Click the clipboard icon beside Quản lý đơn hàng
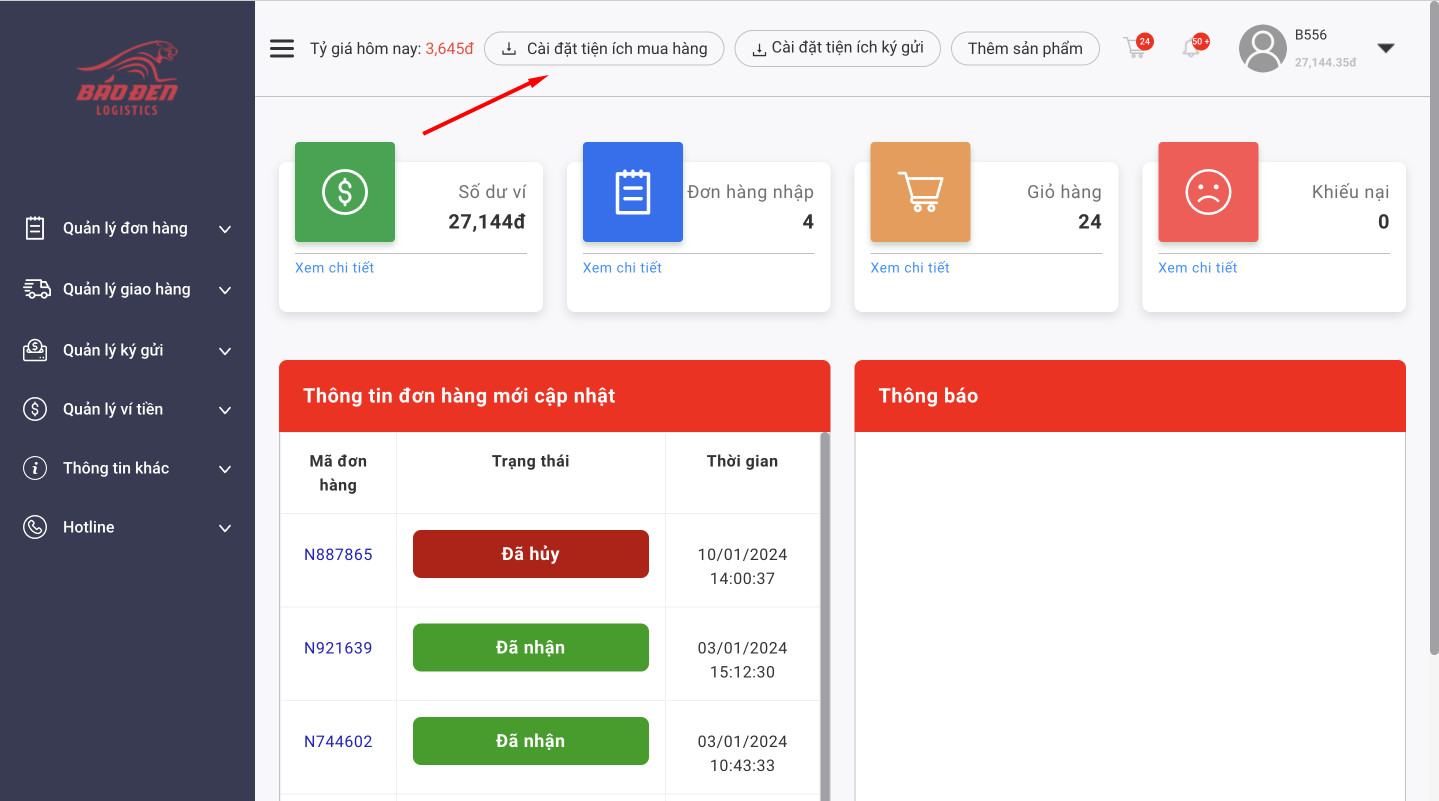Viewport: 1439px width, 801px height. coord(35,228)
